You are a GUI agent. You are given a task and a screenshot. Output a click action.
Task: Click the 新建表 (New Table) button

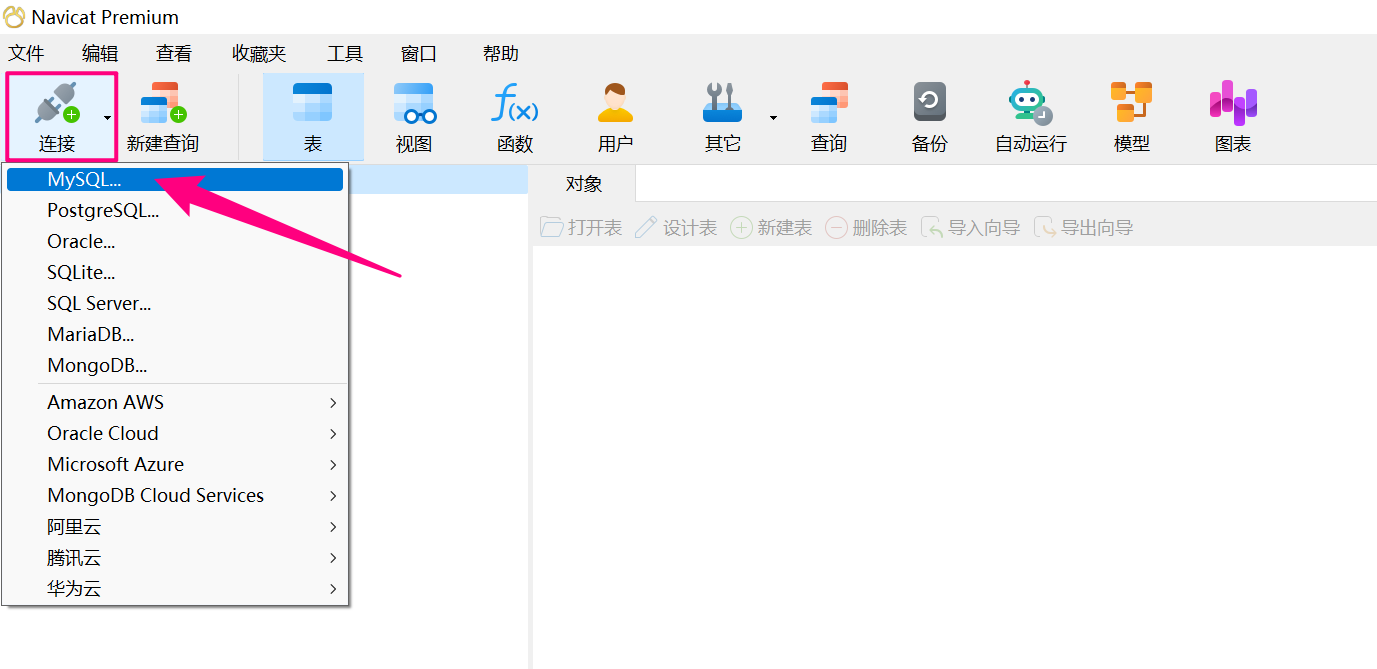tap(771, 228)
